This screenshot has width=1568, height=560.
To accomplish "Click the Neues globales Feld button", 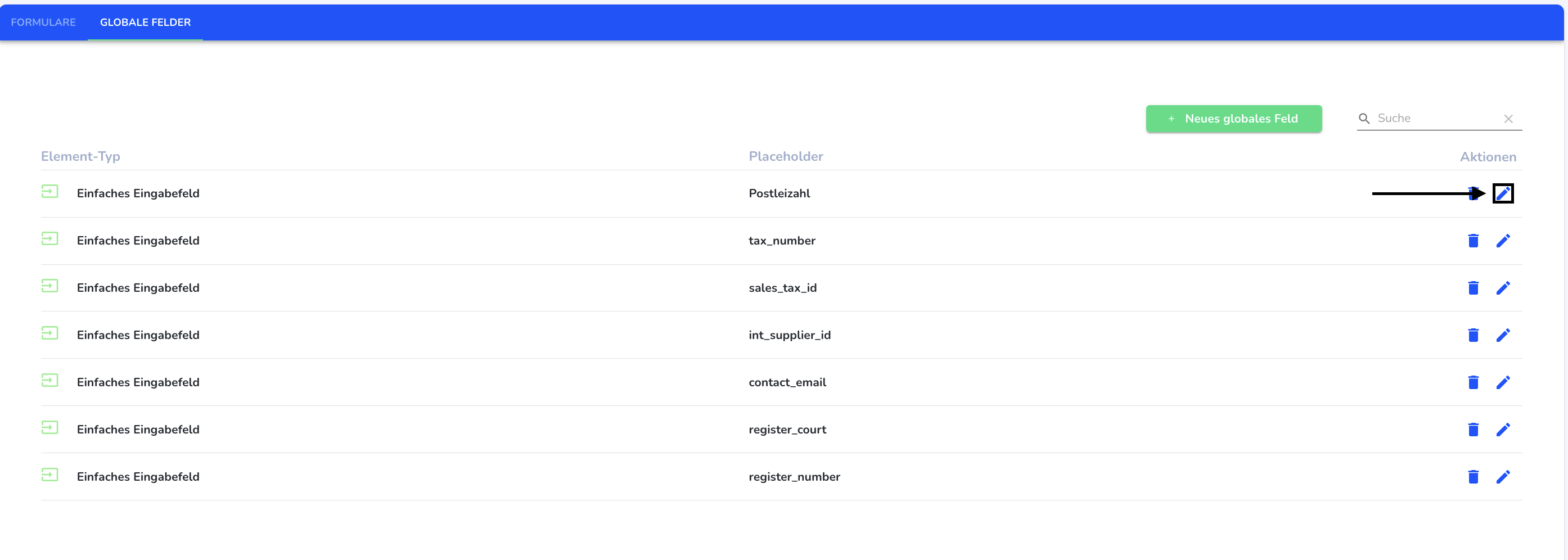I will pos(1233,119).
